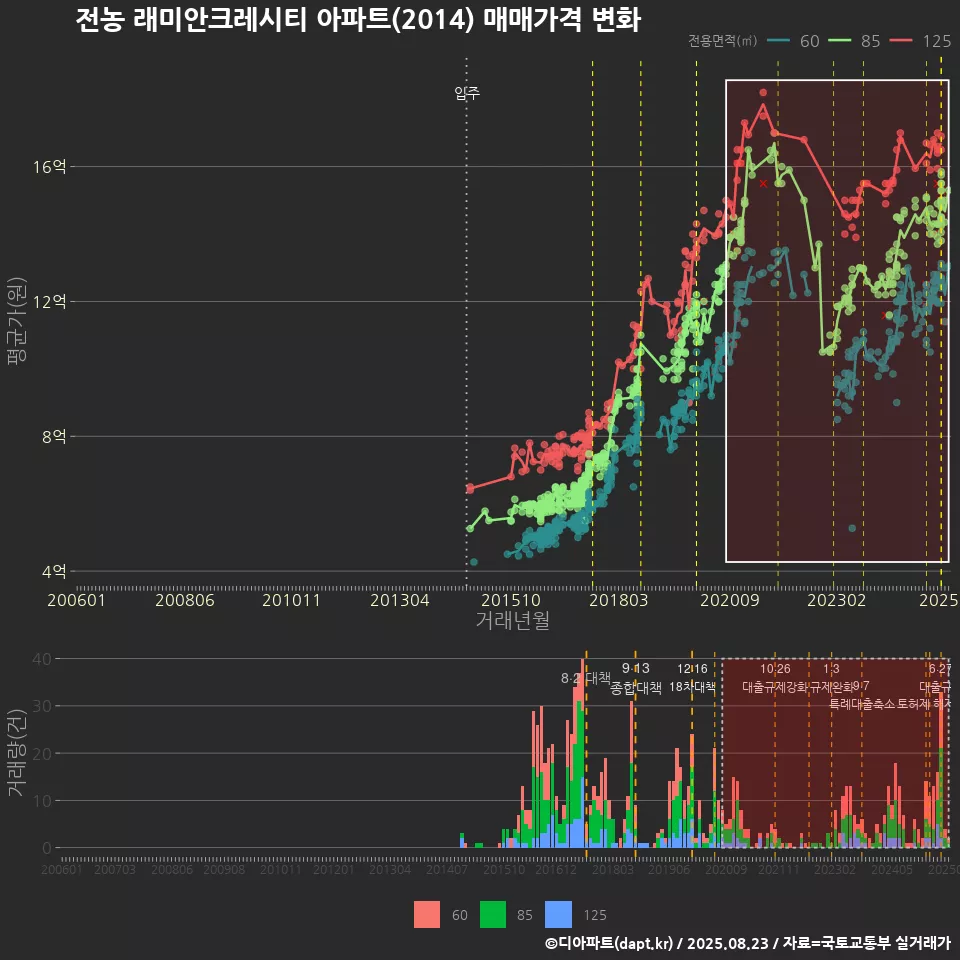The image size is (960, 960).
Task: Click the 거래량(건) axis title
Action: click(17, 752)
